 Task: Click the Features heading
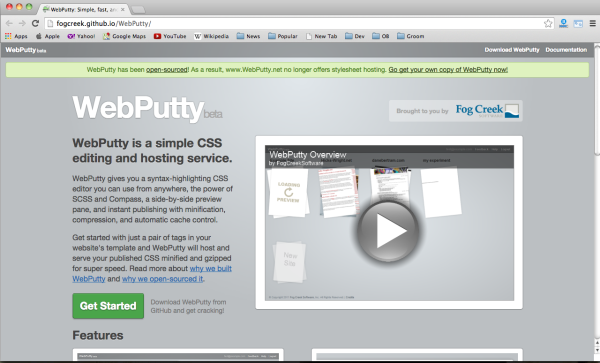[98, 335]
